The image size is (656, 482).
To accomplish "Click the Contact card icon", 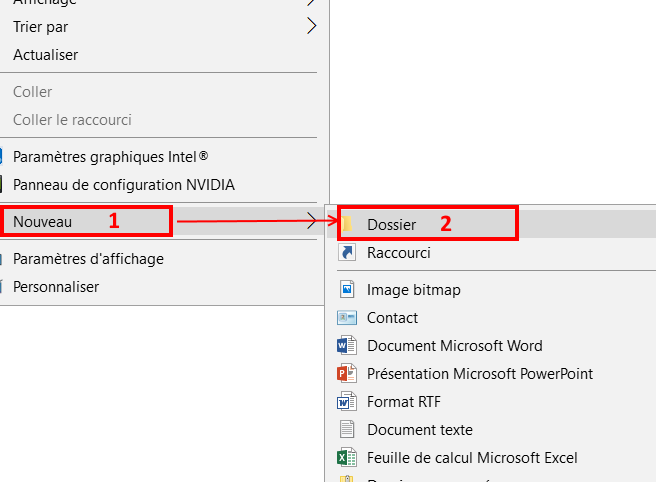I will (347, 318).
